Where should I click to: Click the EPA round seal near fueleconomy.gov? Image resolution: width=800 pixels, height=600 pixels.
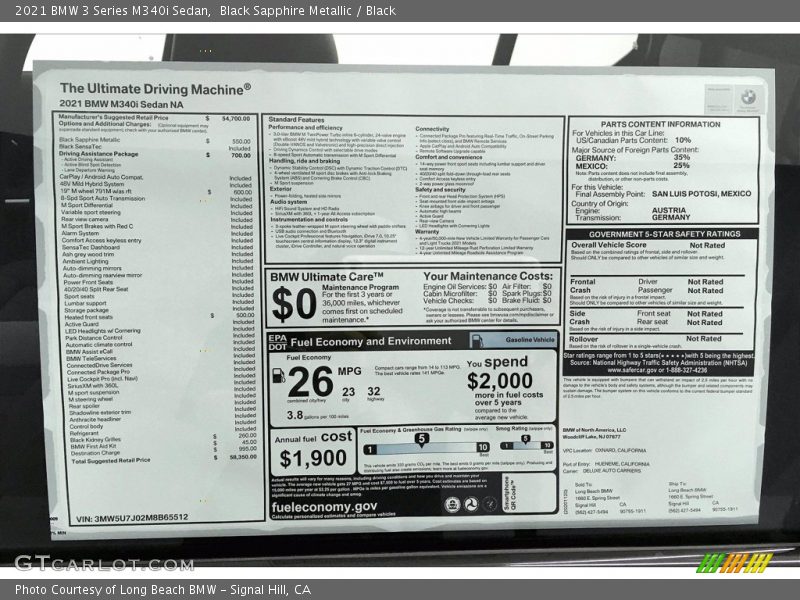452,505
